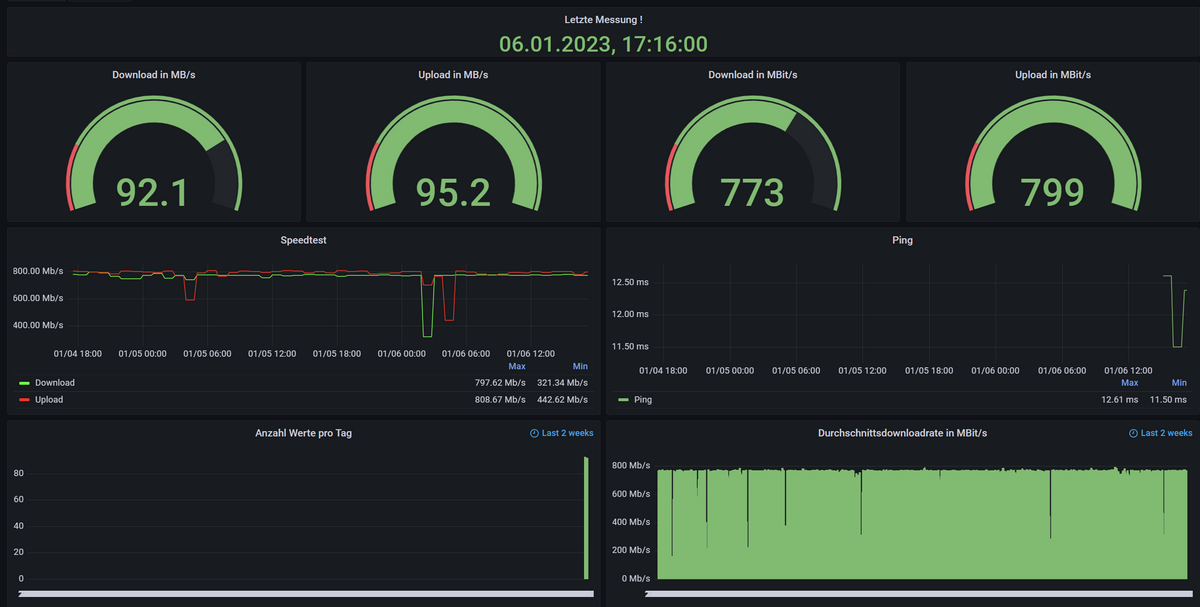Open the 'Download in MBit/s' panel title menu
This screenshot has width=1200, height=607.
(x=753, y=74)
